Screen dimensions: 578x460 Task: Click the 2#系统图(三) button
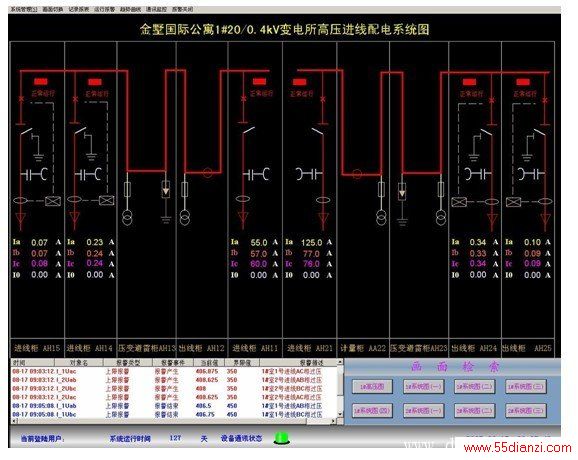[x=526, y=410]
